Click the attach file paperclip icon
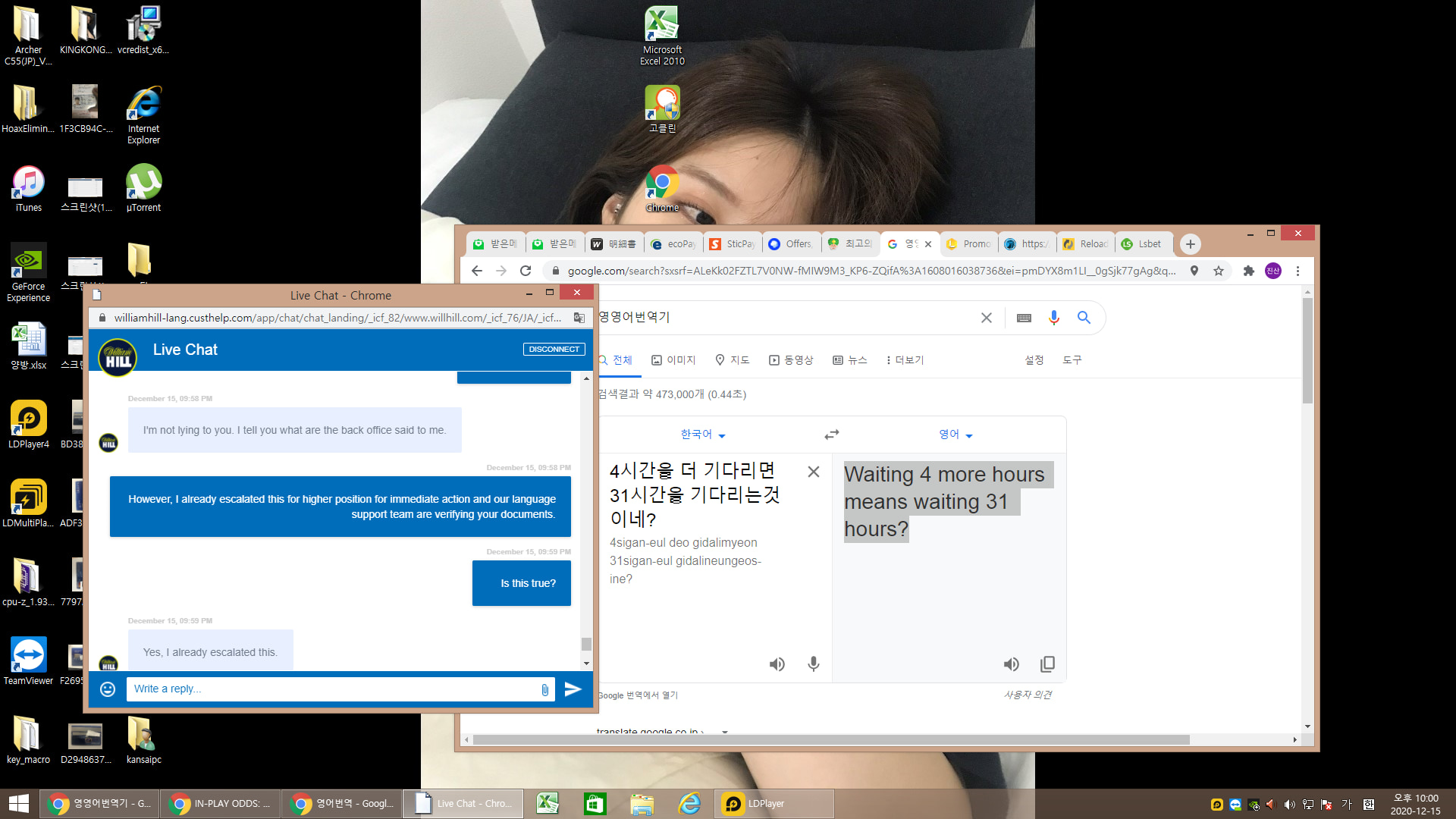 544,689
